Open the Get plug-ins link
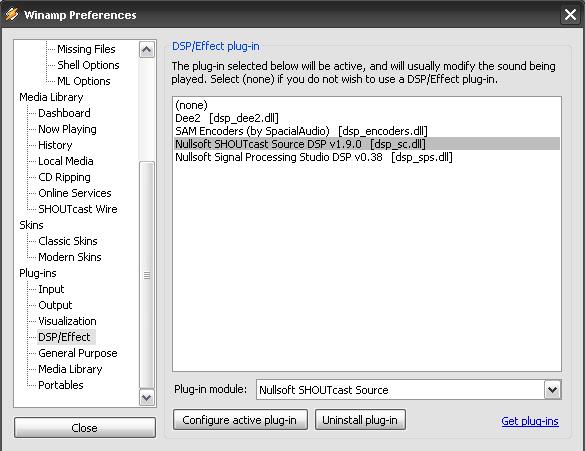This screenshot has width=585, height=451. click(x=530, y=421)
